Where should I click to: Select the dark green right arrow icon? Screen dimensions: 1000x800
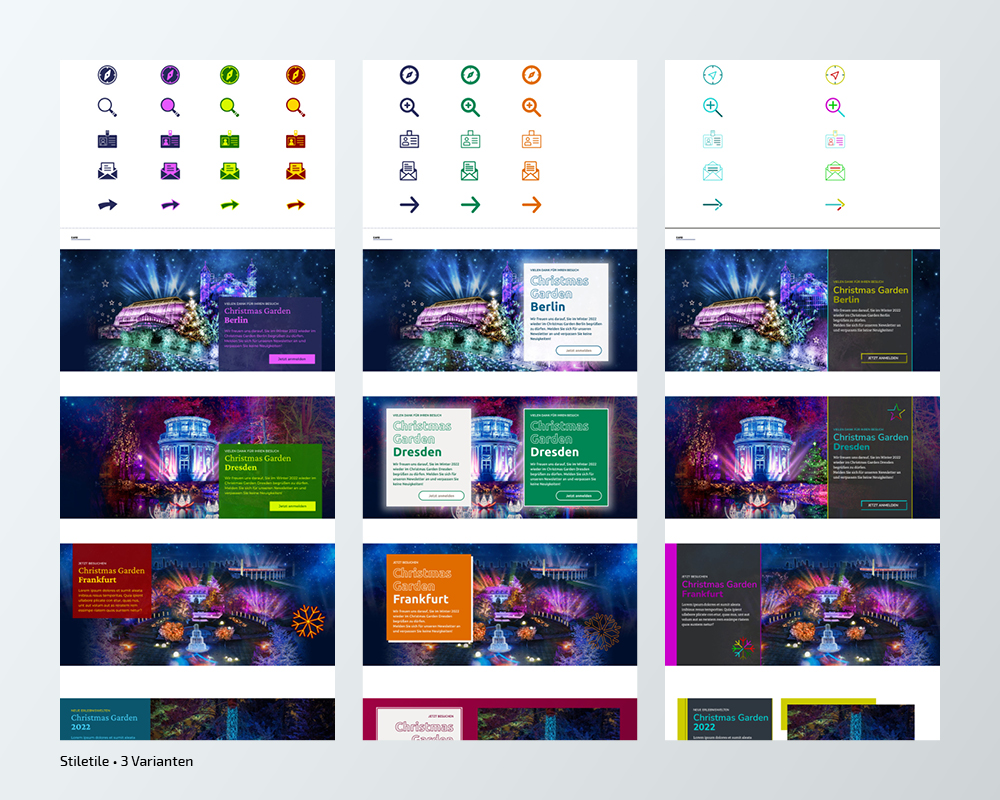pyautogui.click(x=470, y=205)
